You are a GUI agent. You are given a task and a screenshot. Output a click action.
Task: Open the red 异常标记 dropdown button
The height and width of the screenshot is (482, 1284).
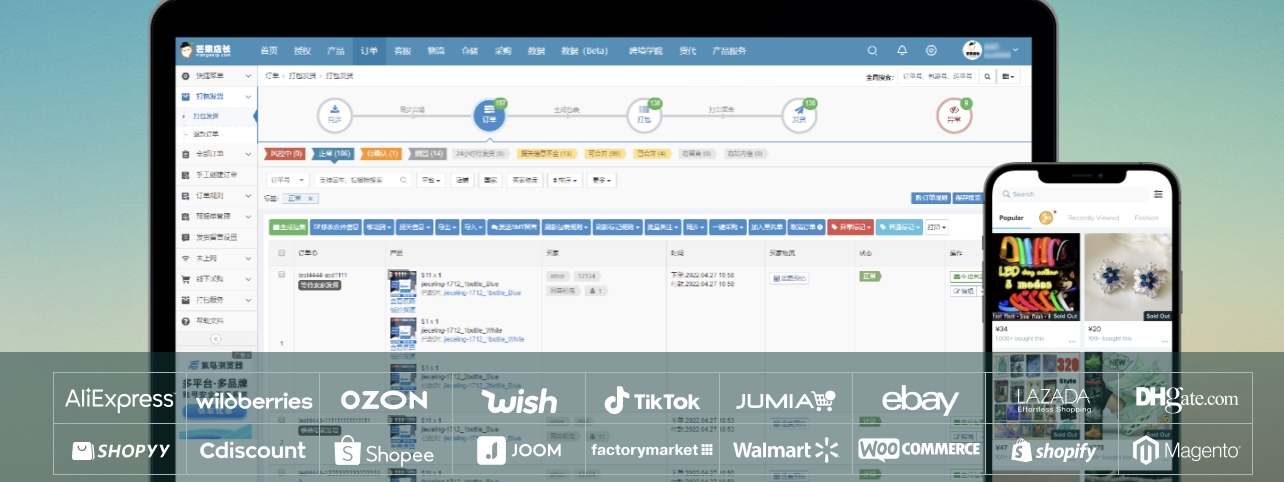click(850, 227)
